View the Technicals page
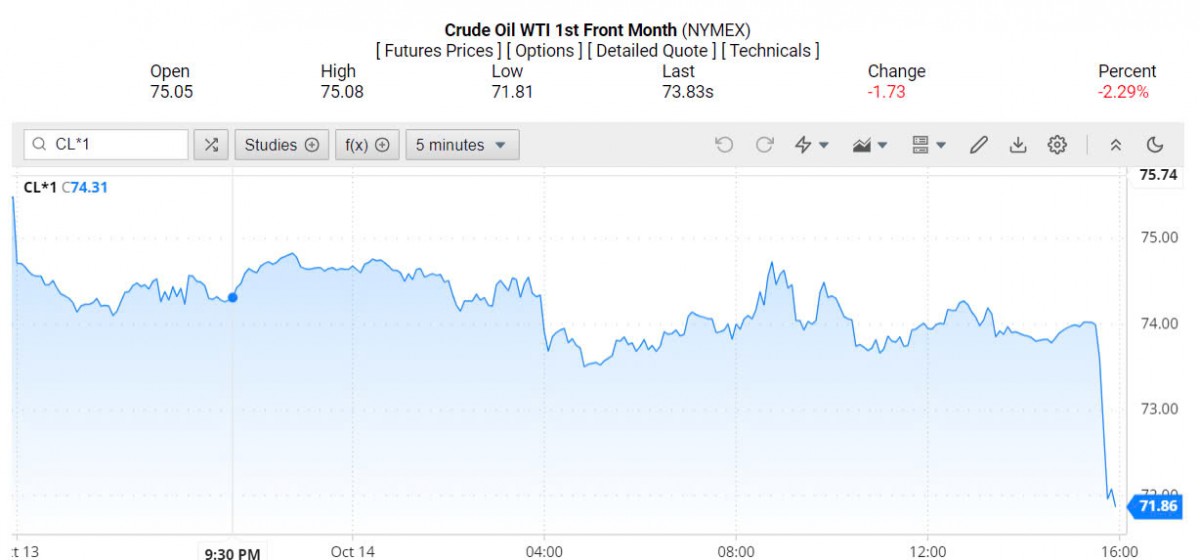 (x=770, y=50)
